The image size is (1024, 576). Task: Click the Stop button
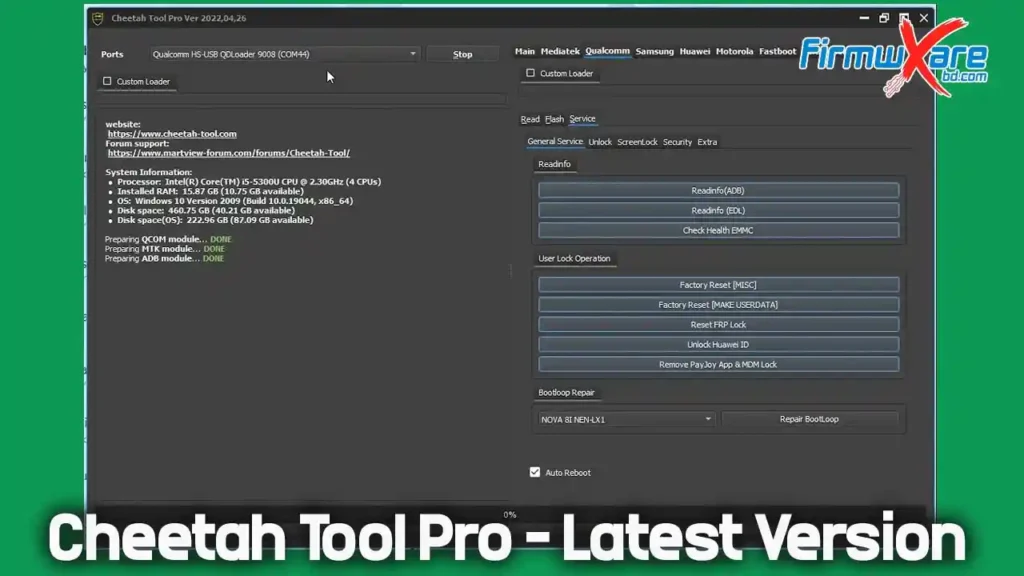coord(461,54)
